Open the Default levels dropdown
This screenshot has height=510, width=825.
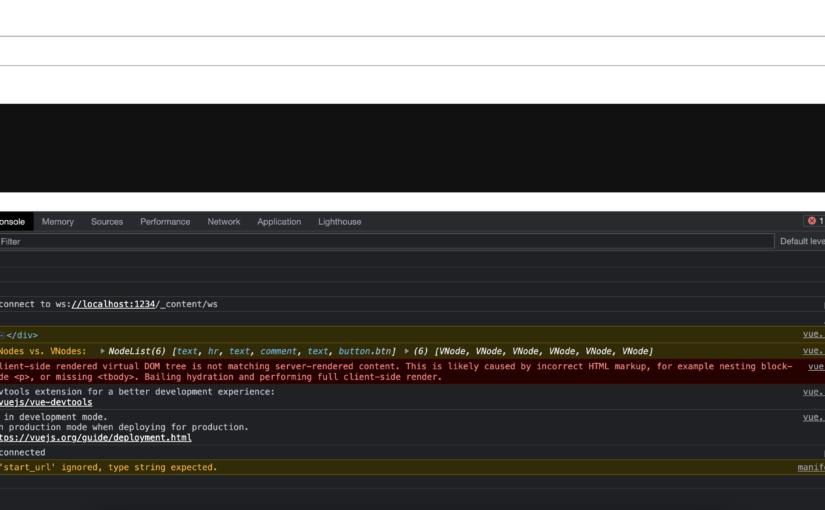801,241
